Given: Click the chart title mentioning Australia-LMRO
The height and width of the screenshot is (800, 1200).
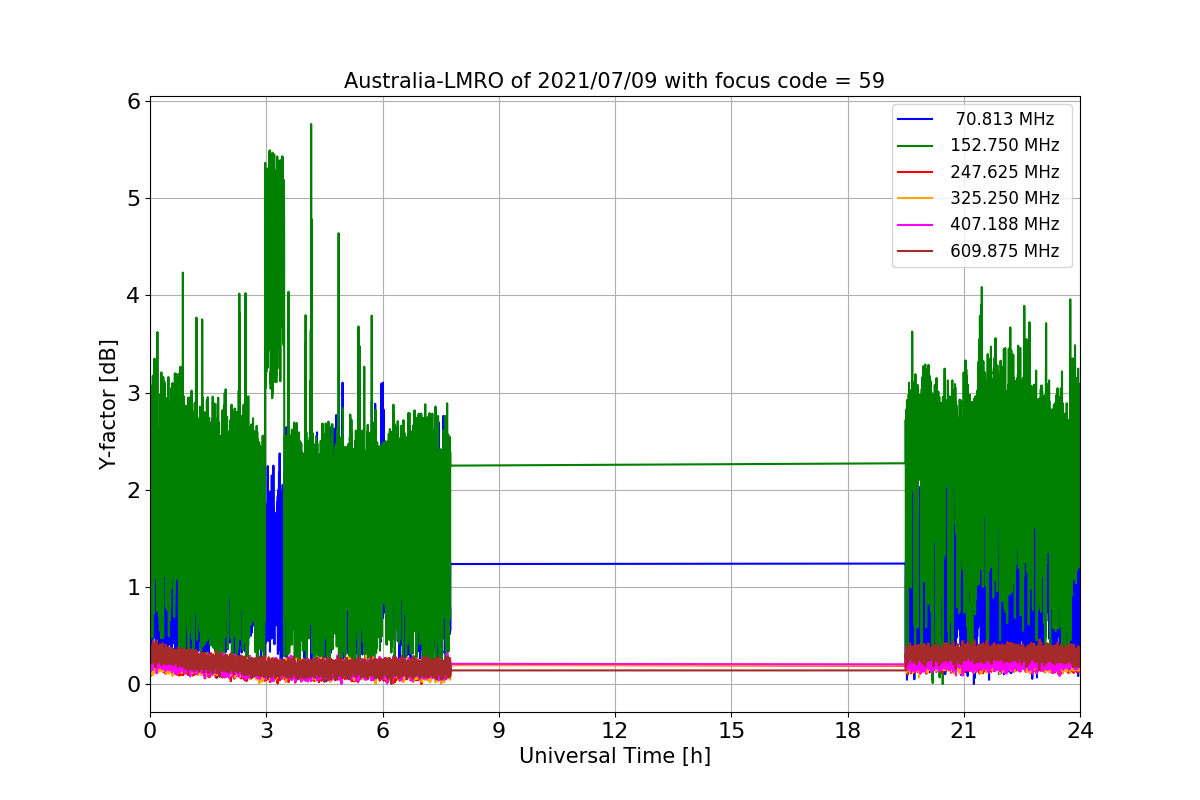Looking at the screenshot, I should pyautogui.click(x=614, y=81).
